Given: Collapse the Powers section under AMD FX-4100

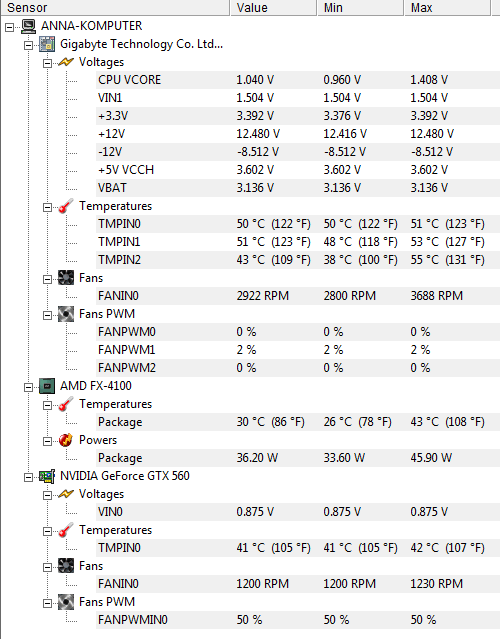Looking at the screenshot, I should pos(47,441).
